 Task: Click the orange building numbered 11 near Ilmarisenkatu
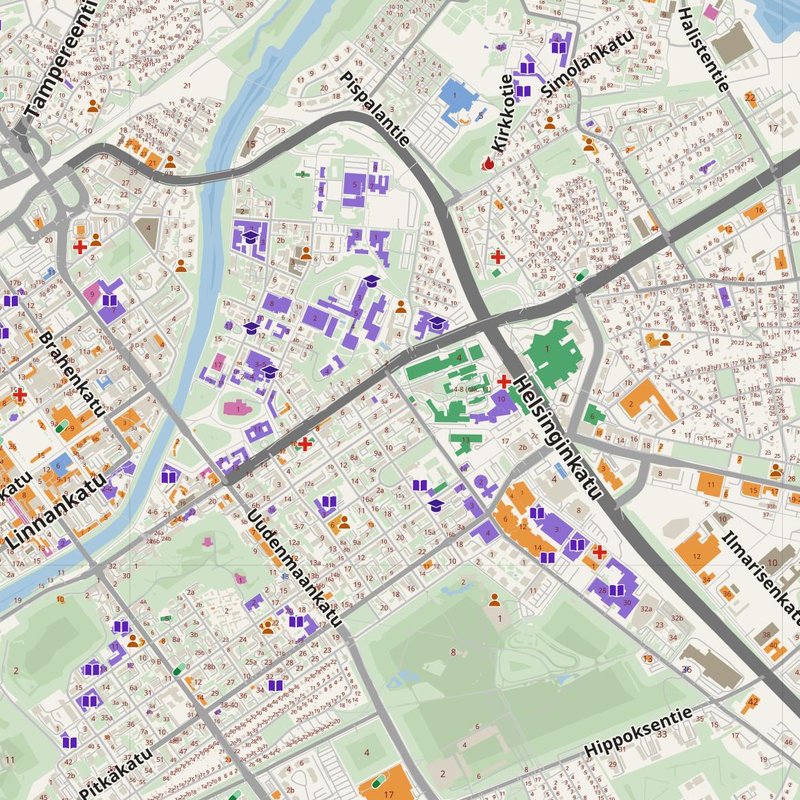(711, 483)
